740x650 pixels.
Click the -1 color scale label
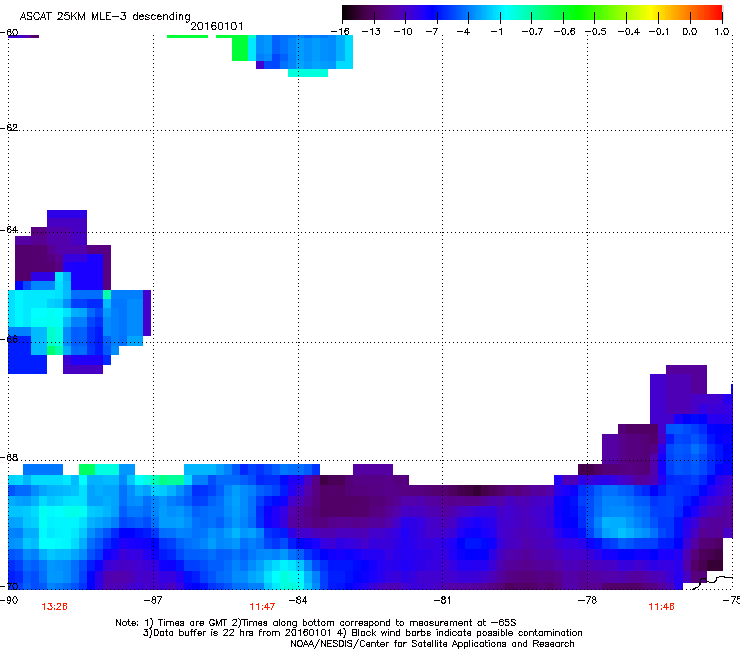click(x=496, y=32)
